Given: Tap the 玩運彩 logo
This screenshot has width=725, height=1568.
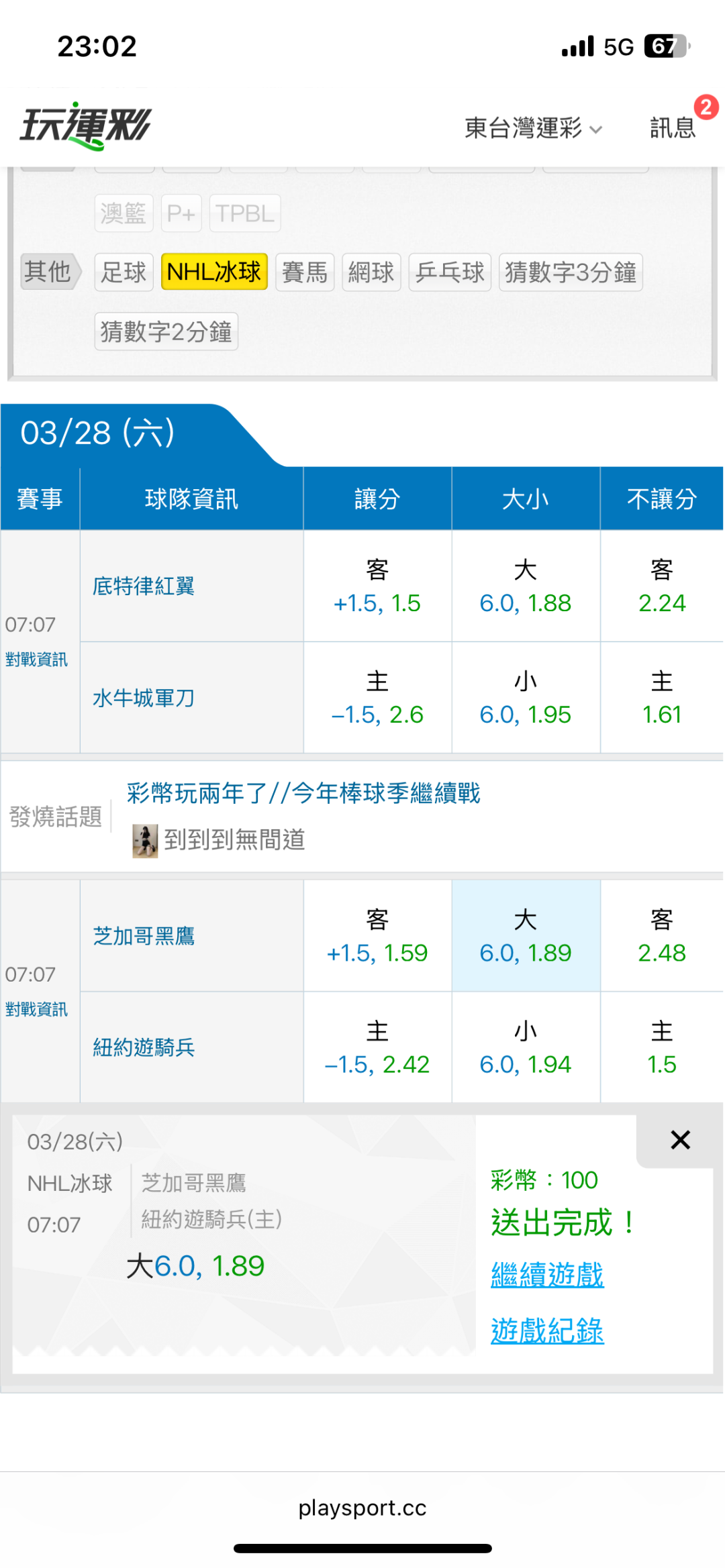Looking at the screenshot, I should (x=86, y=125).
